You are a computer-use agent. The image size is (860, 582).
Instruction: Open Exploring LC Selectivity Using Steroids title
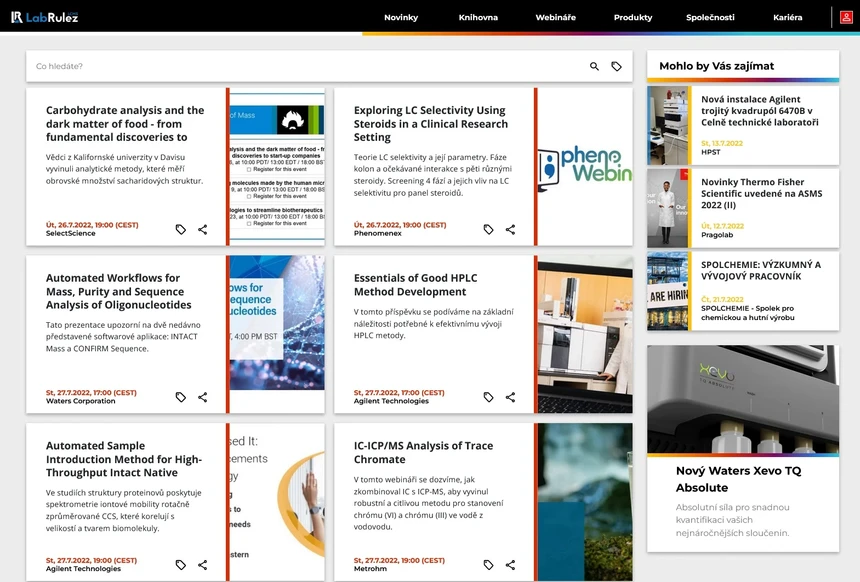point(431,123)
